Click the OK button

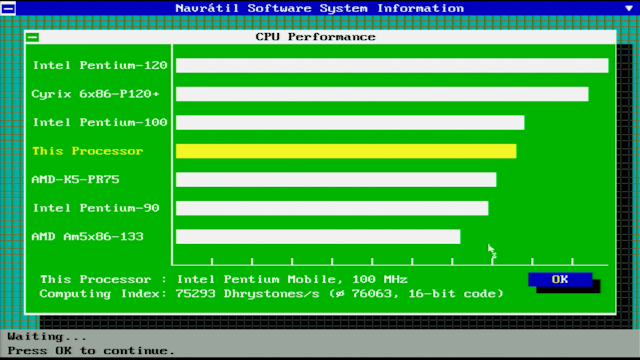coord(560,280)
